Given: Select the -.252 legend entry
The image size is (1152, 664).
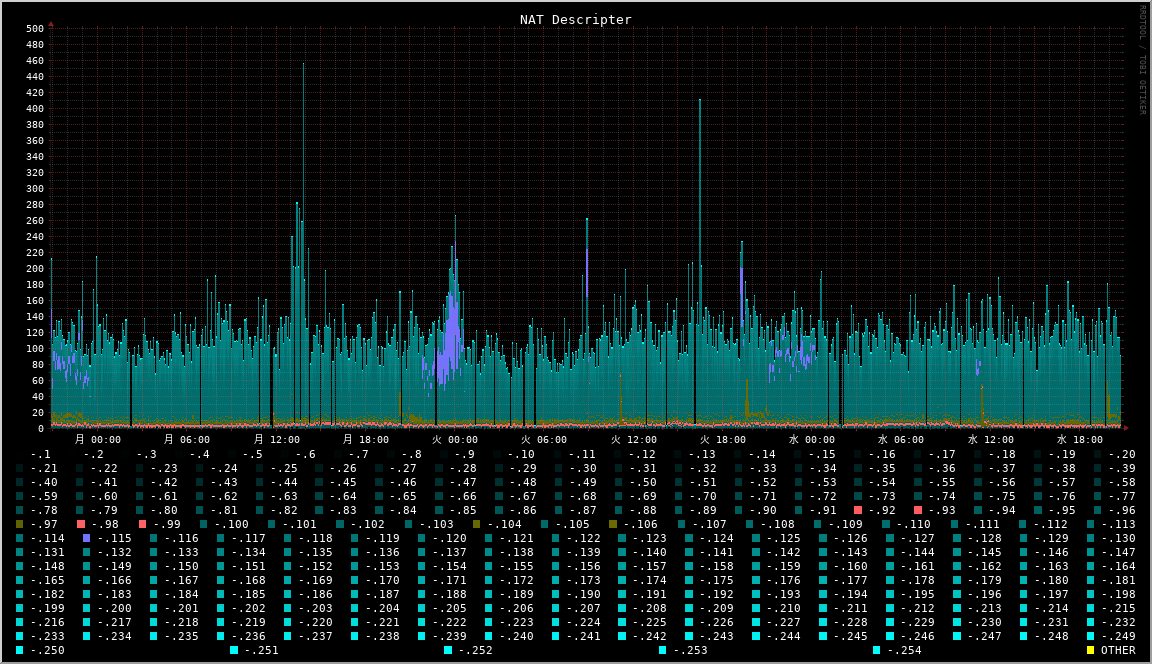Looking at the screenshot, I should [475, 650].
